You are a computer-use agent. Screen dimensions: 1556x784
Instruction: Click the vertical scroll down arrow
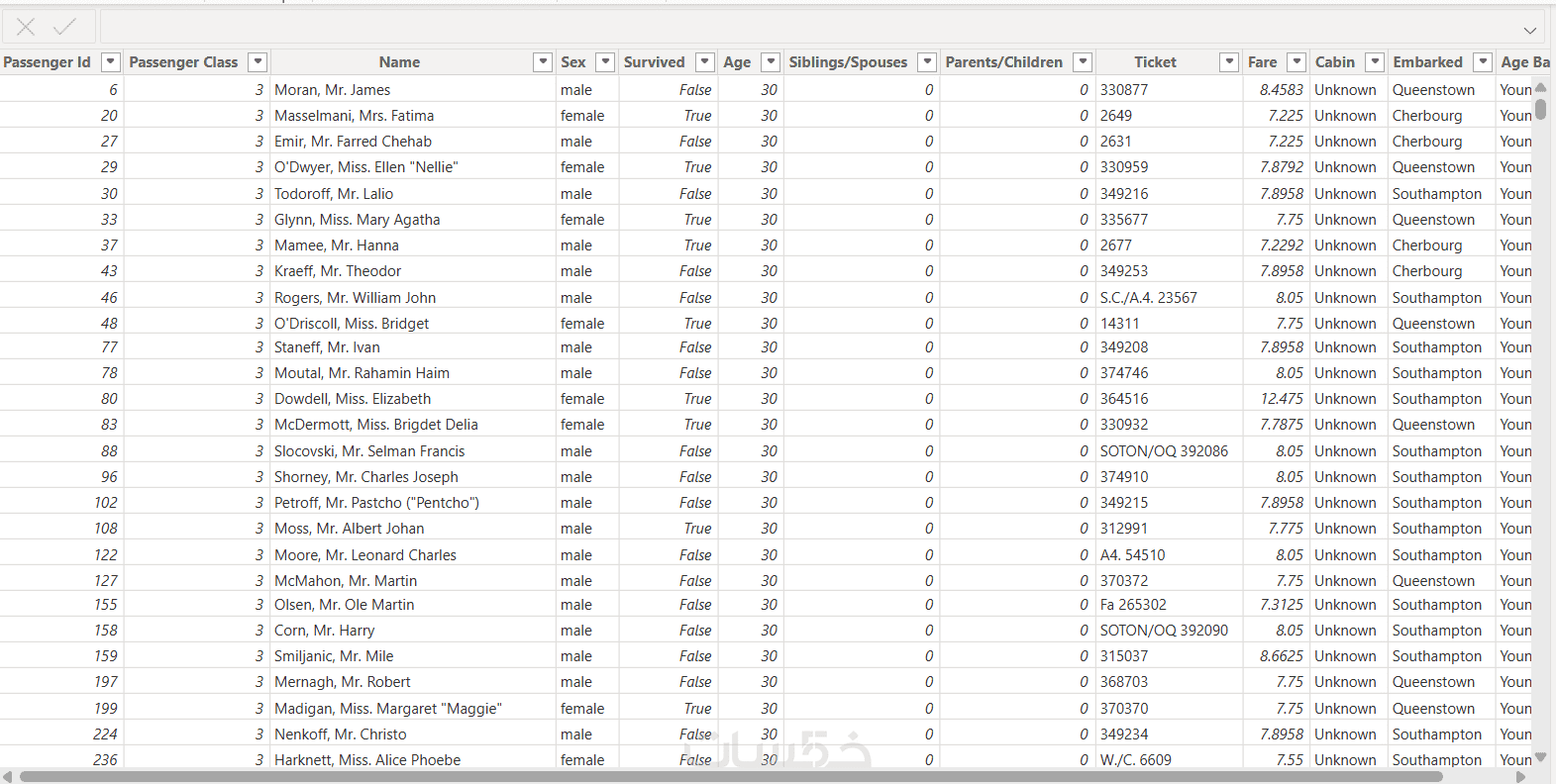coord(1540,757)
